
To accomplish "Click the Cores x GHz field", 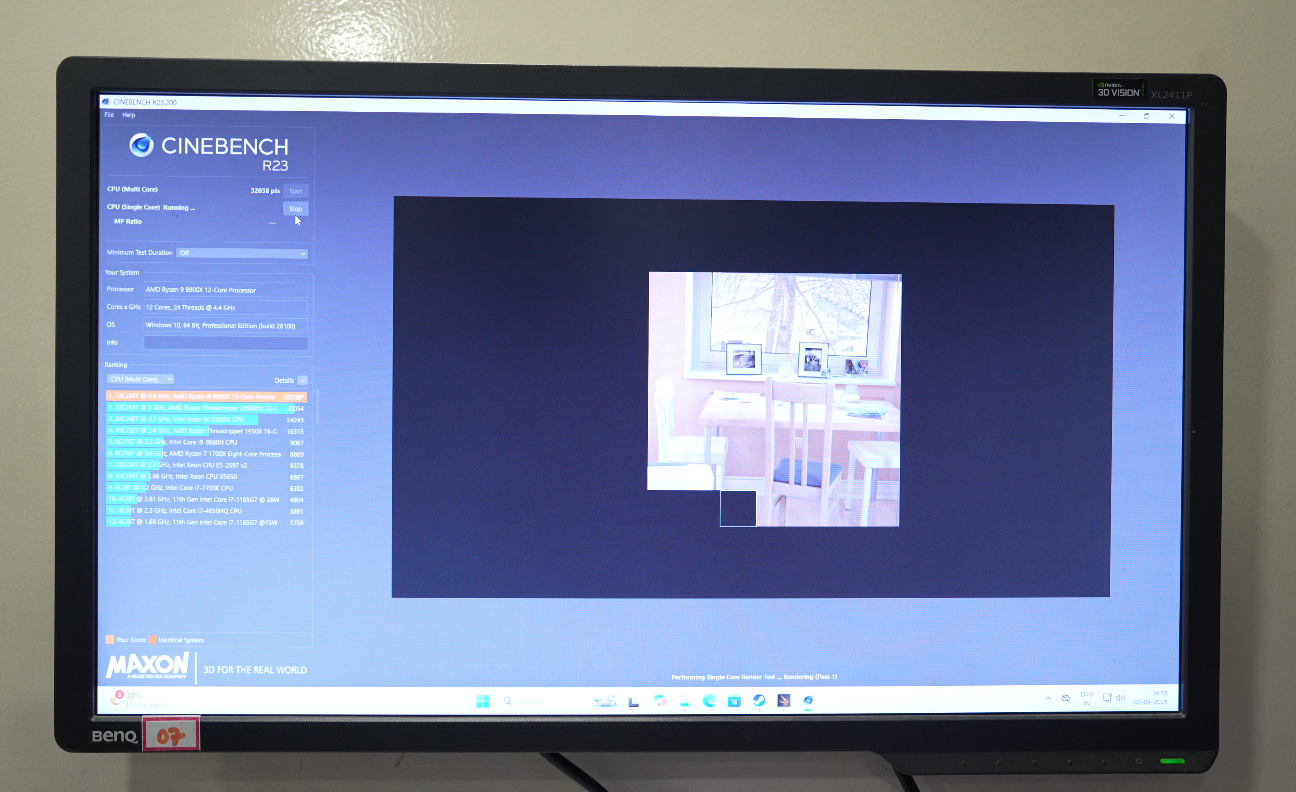I will pos(226,307).
